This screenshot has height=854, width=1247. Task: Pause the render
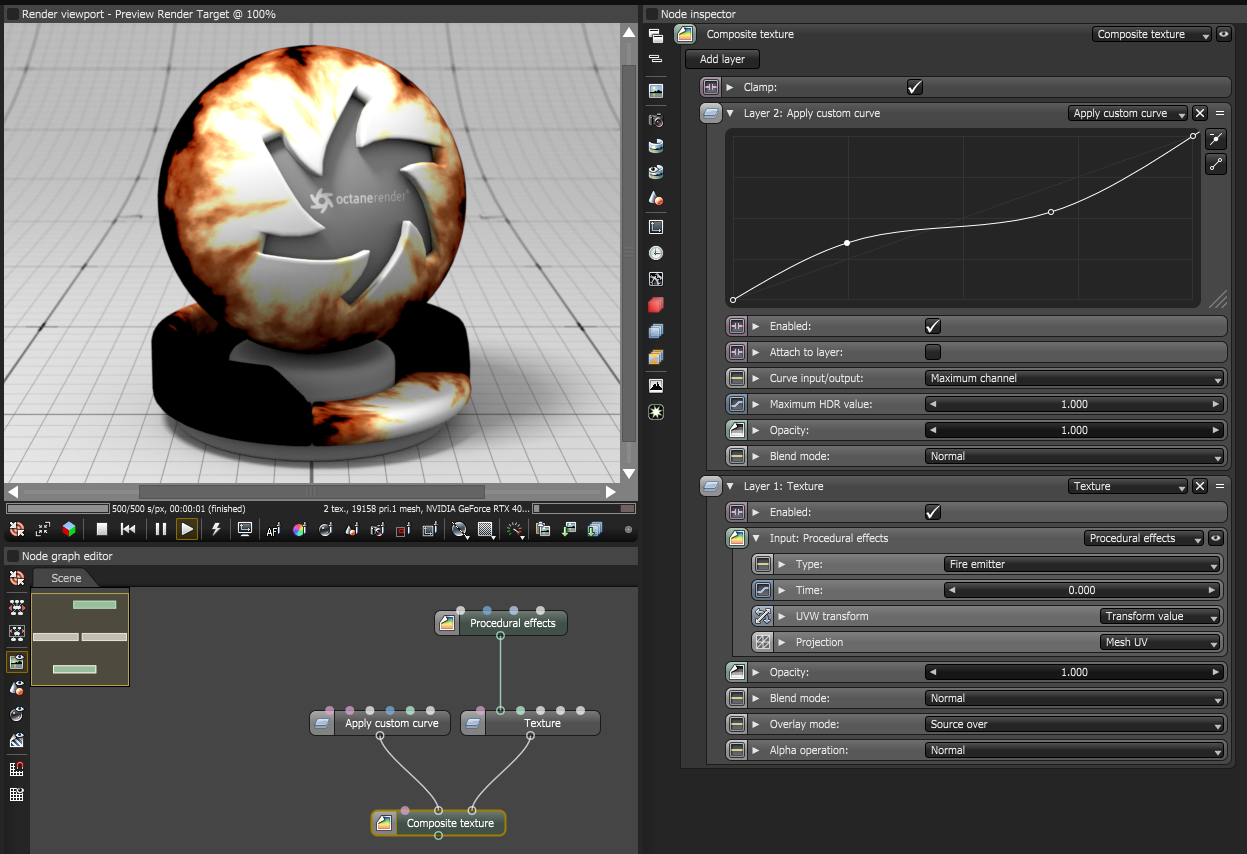point(161,529)
